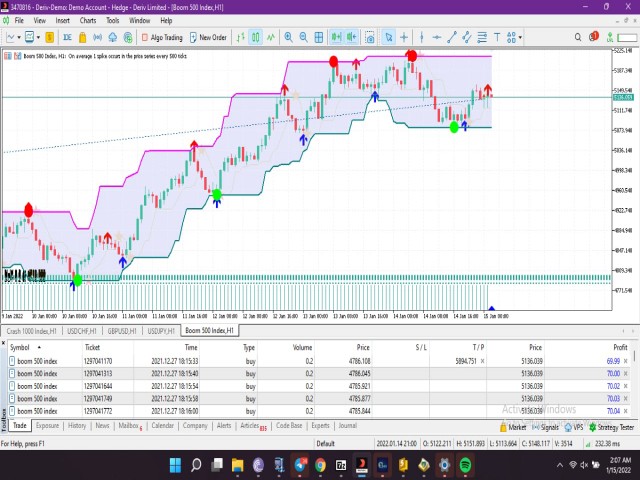Close the first trade row's profit X
The image size is (640, 480).
[x=626, y=361]
